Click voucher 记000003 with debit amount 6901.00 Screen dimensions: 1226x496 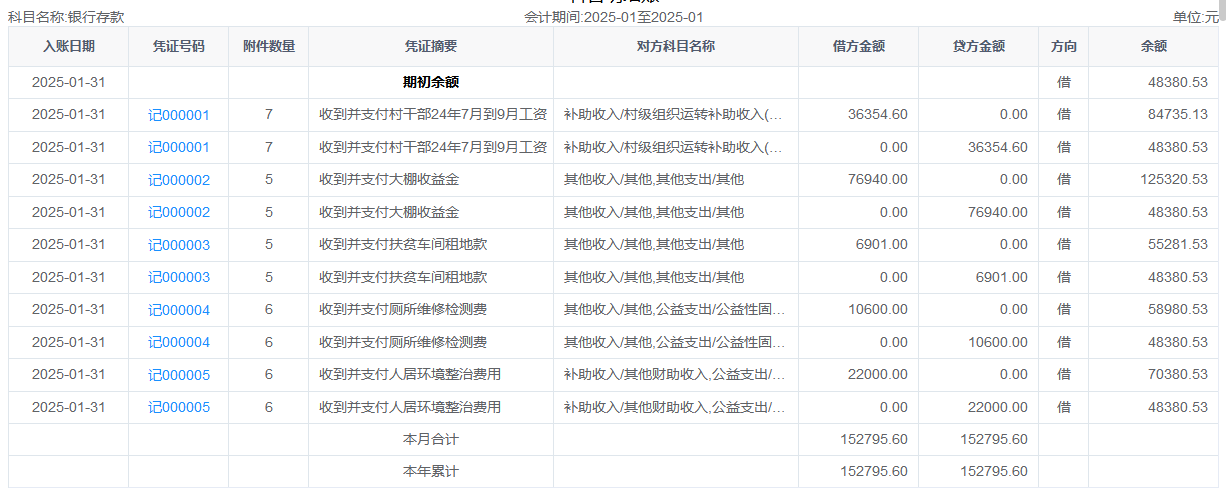coord(179,245)
